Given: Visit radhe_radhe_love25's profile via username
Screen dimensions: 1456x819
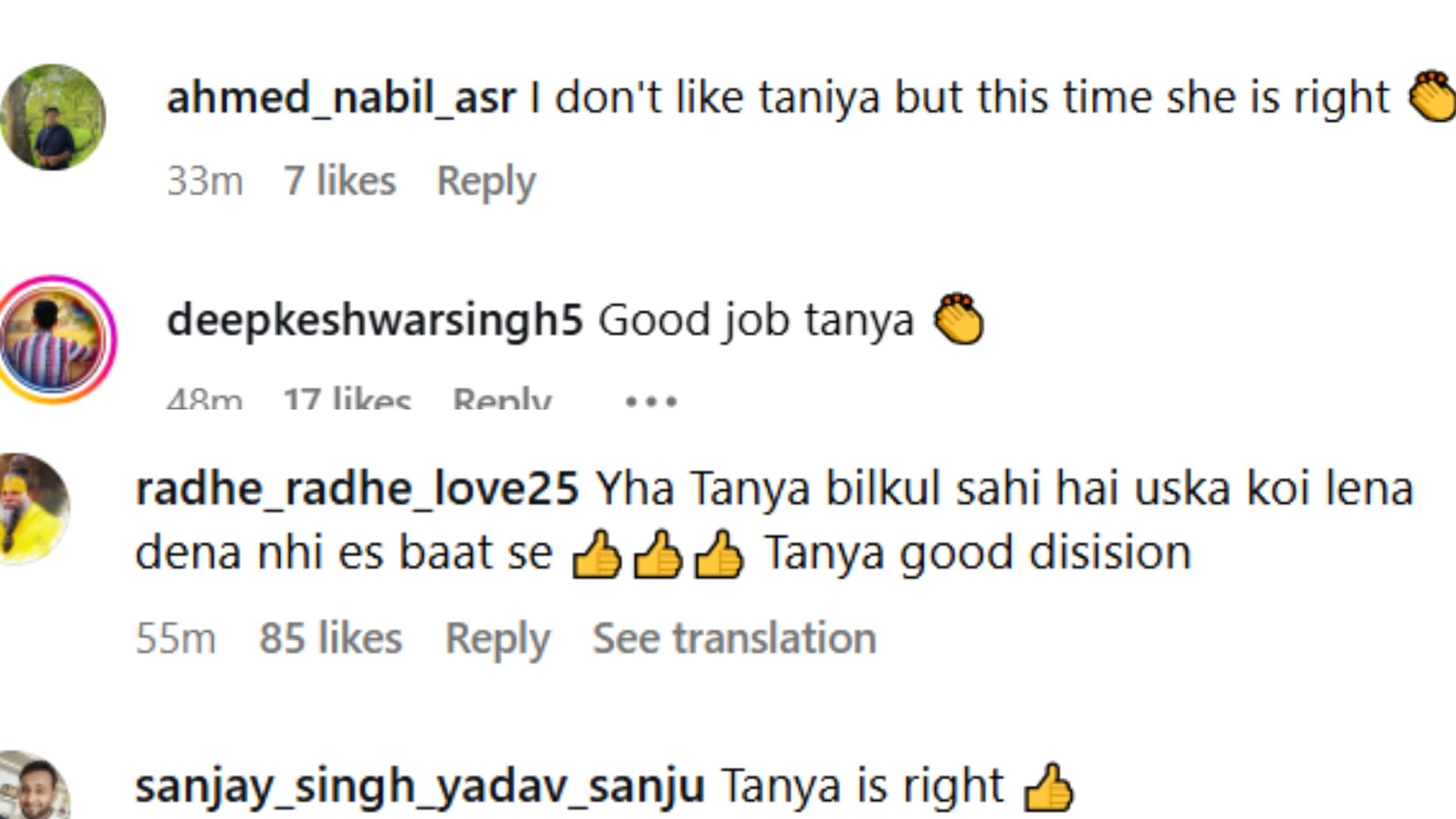Looking at the screenshot, I should [x=356, y=488].
